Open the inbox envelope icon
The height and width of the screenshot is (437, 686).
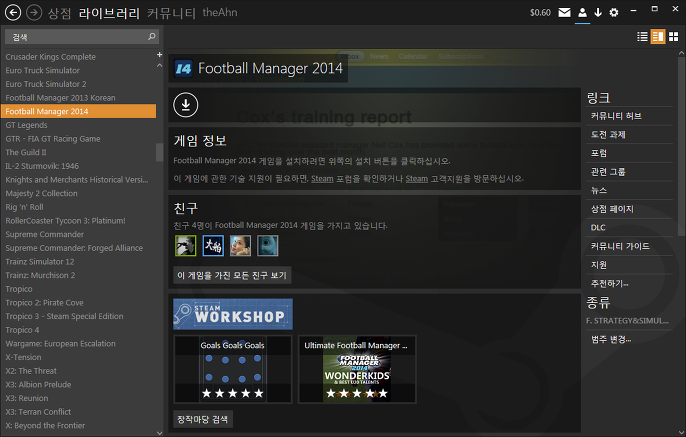click(564, 12)
